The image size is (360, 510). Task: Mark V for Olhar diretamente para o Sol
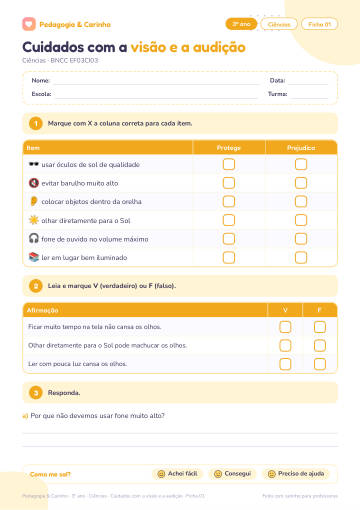(285, 345)
